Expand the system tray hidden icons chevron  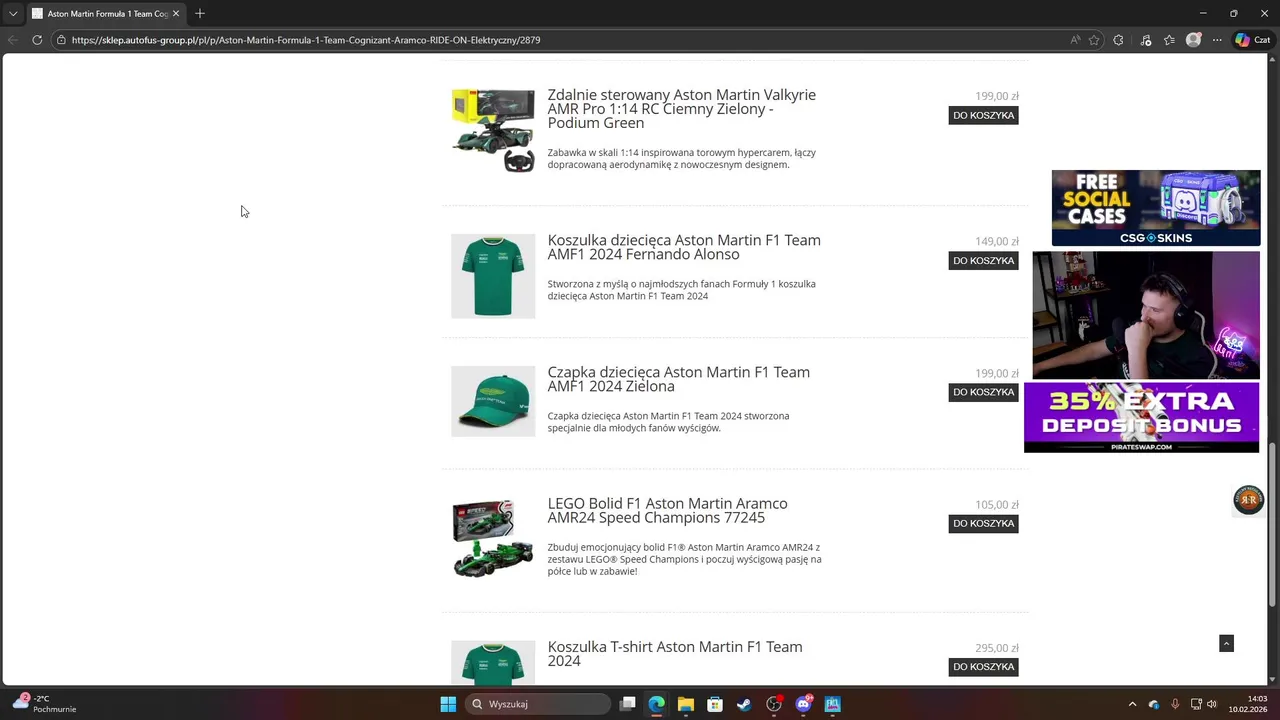coord(1132,704)
